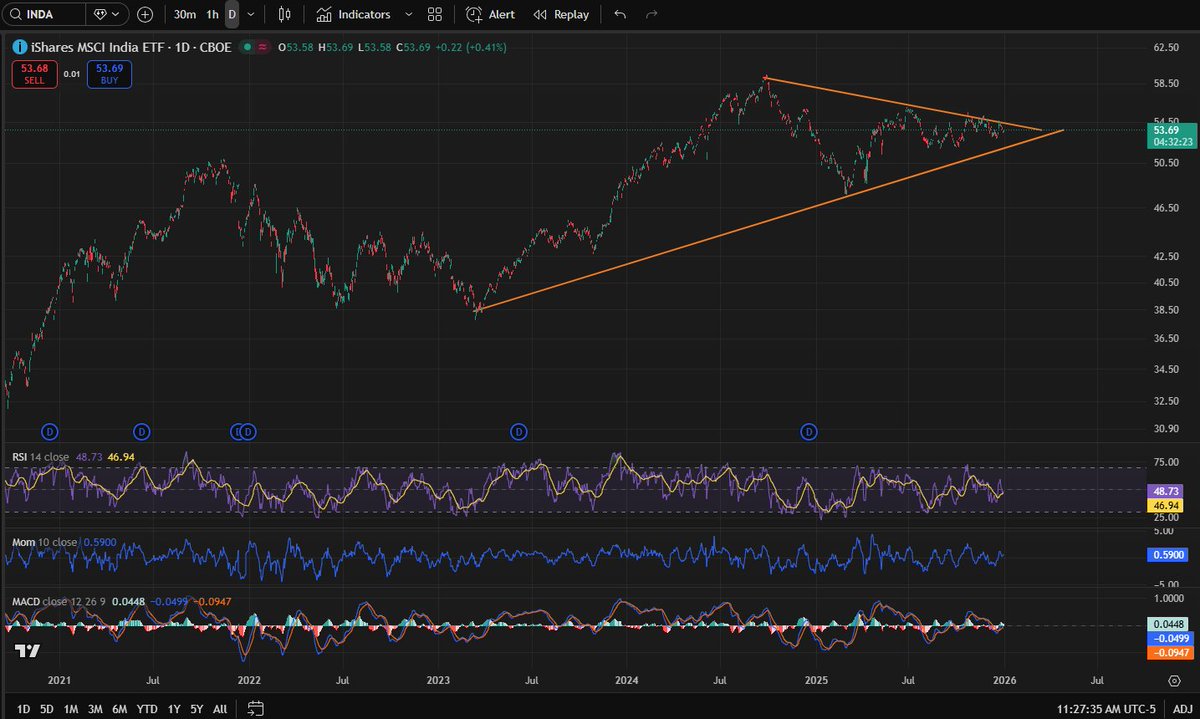The image size is (1200, 719).
Task: Expand the Indicators dropdown chevron
Action: click(x=406, y=14)
